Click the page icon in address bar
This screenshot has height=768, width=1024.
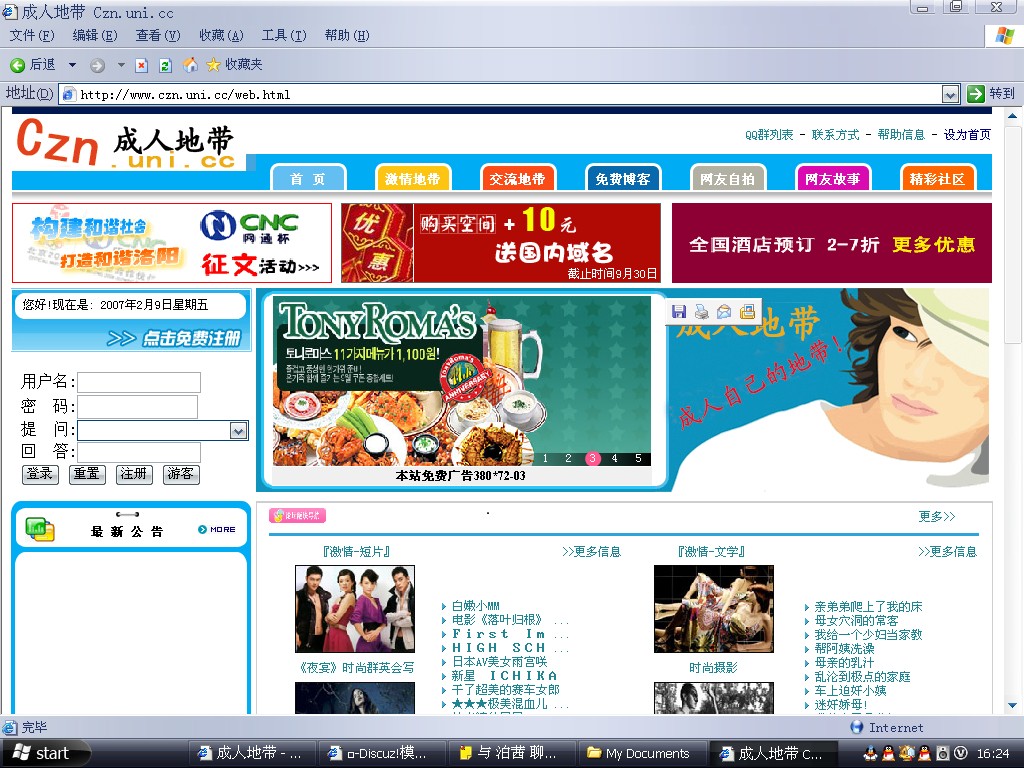[x=68, y=95]
